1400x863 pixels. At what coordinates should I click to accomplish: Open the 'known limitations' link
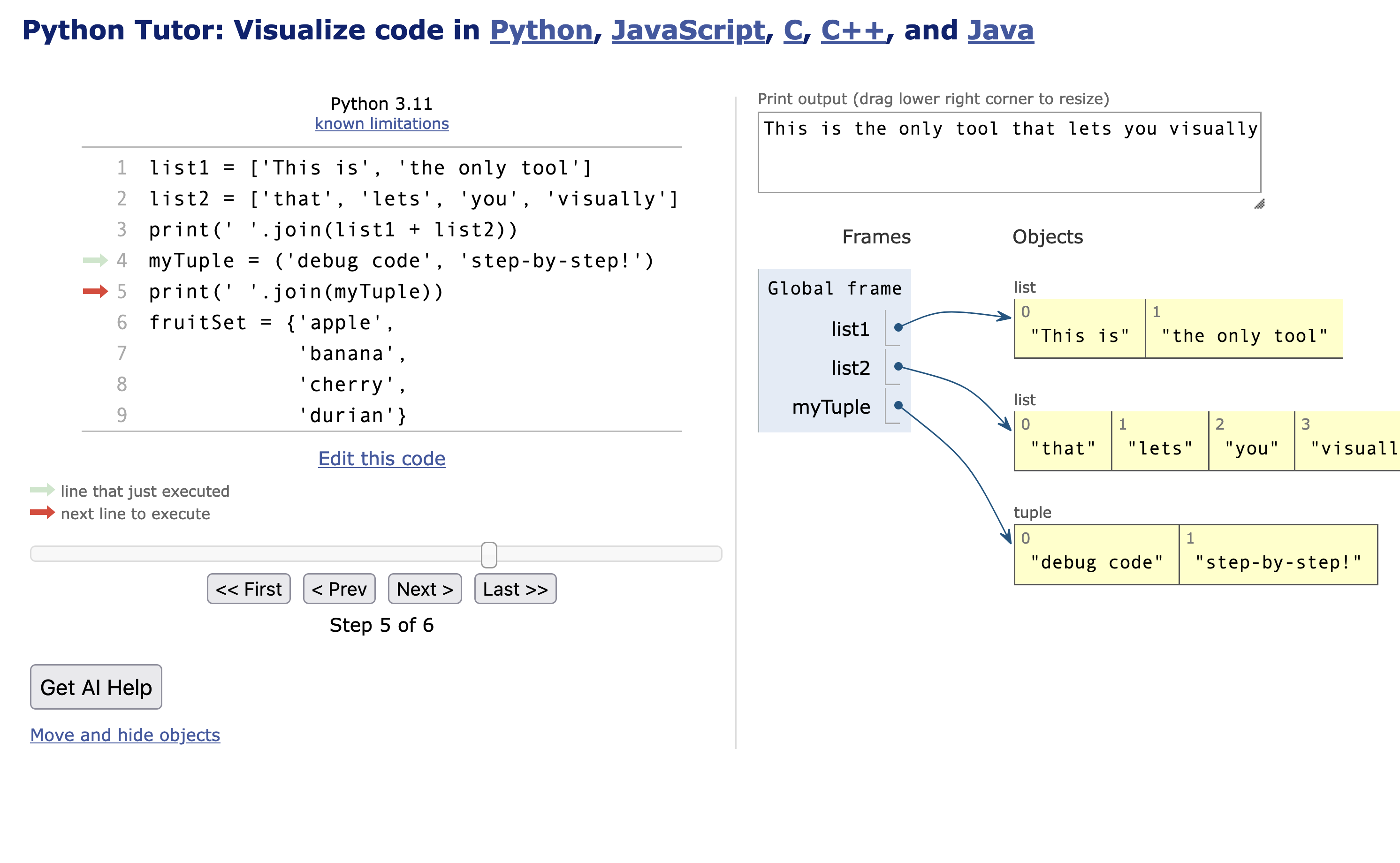(381, 123)
